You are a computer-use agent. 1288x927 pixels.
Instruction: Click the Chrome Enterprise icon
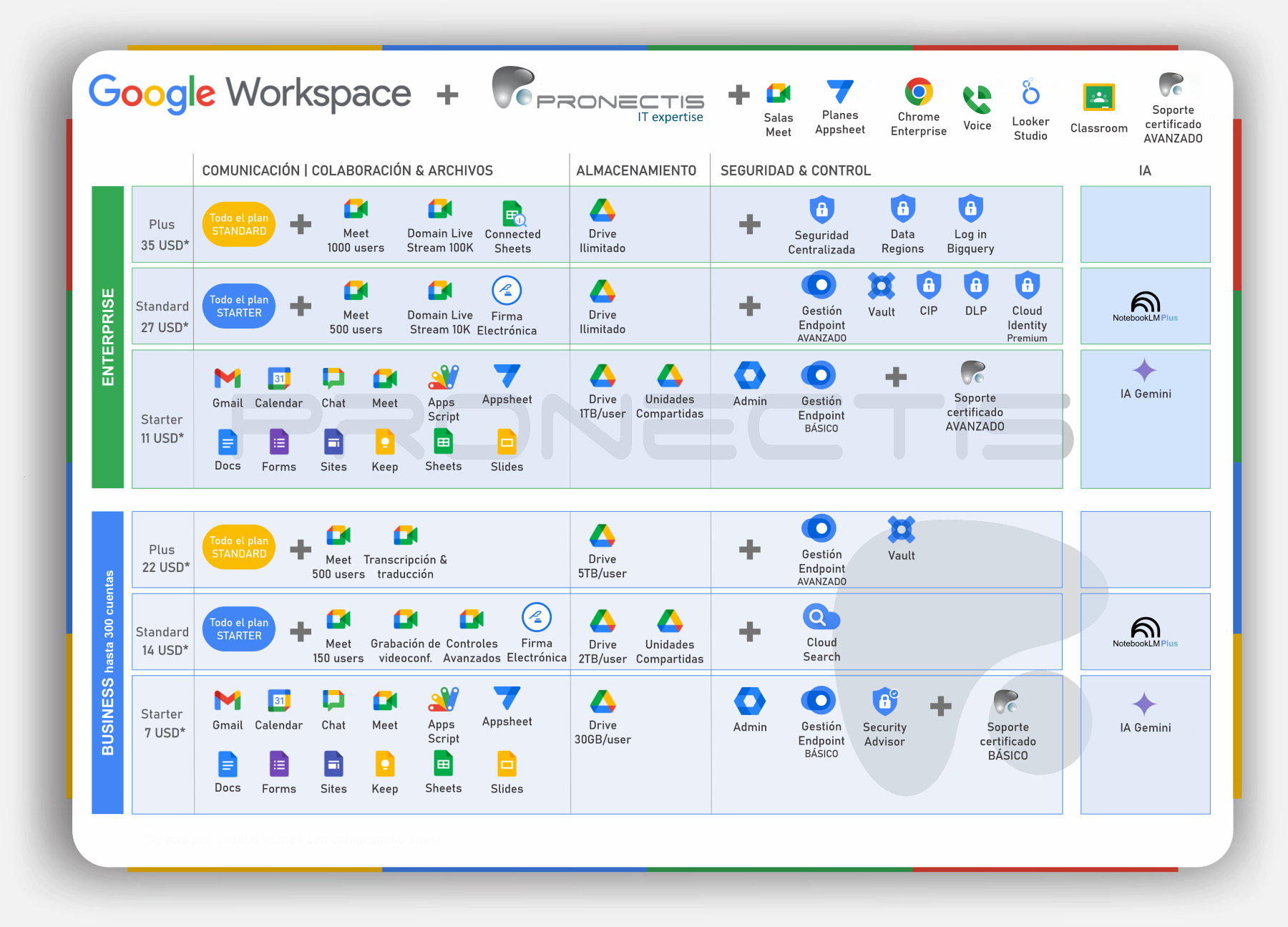coord(919,92)
